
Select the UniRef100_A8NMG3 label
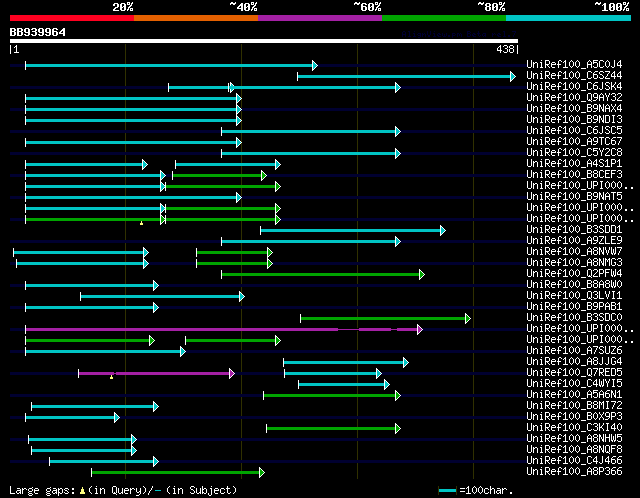pos(574,263)
